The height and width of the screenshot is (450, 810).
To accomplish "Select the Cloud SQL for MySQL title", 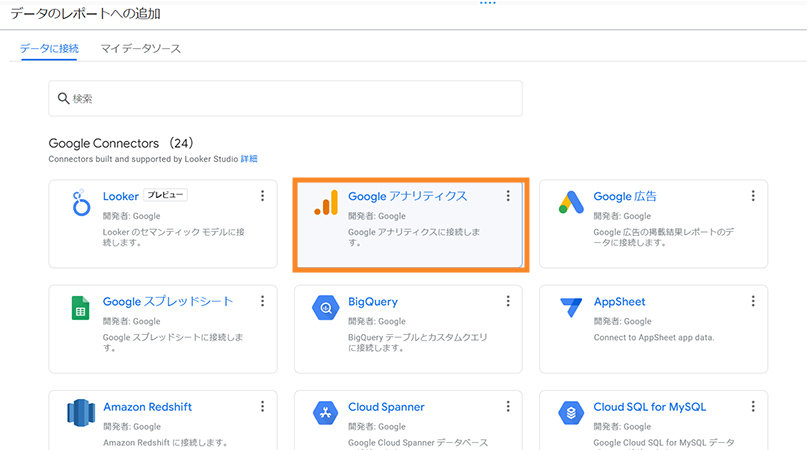I will point(649,407).
